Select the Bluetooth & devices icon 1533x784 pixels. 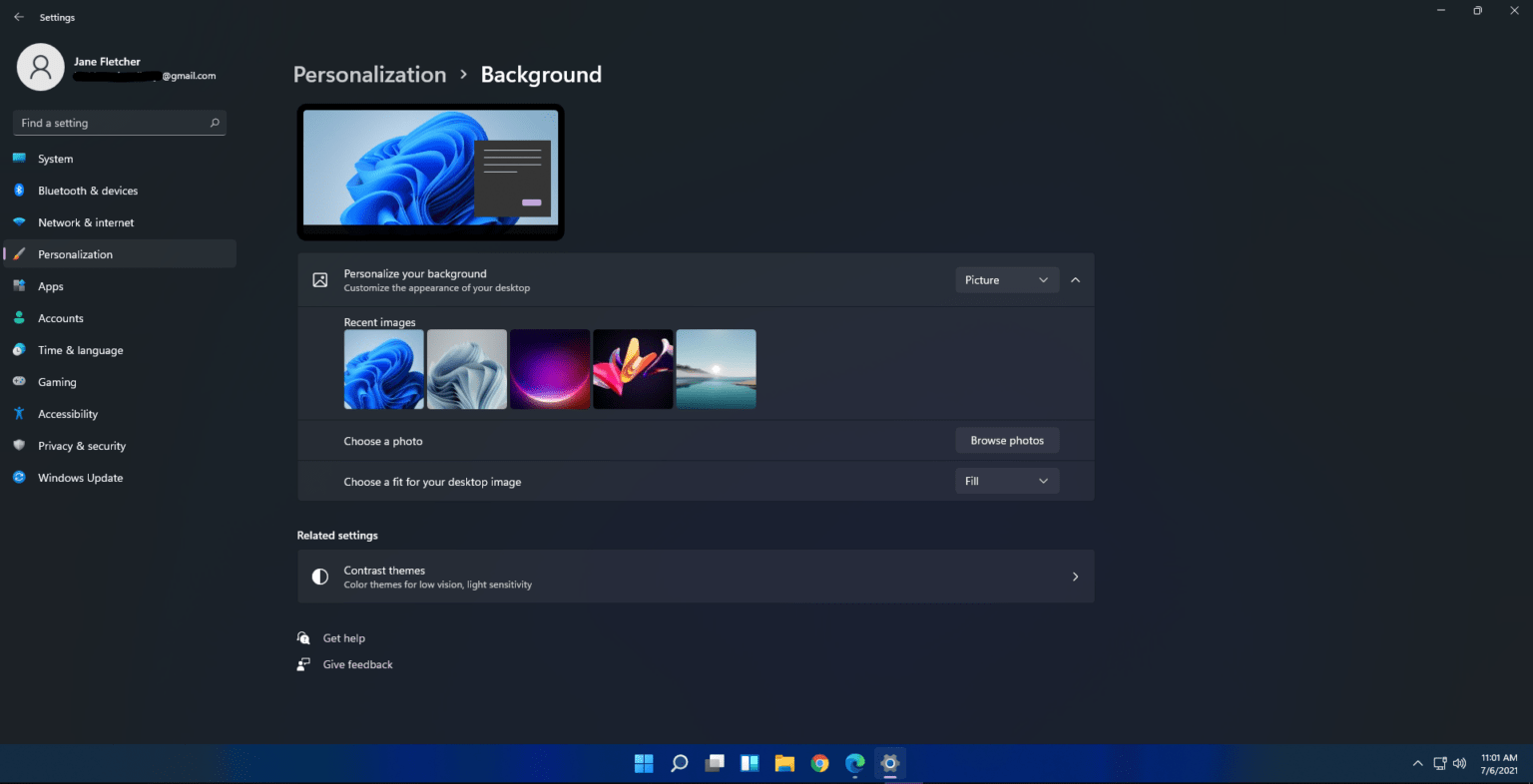(x=19, y=190)
